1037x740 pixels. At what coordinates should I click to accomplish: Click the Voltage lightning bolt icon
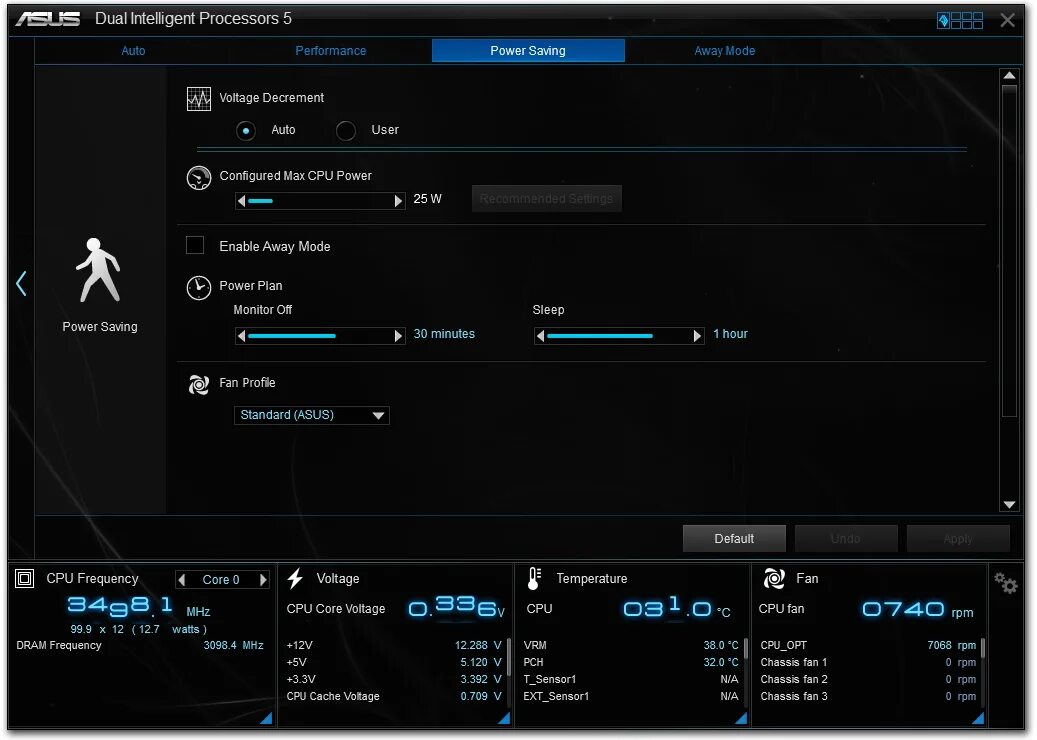pyautogui.click(x=295, y=579)
